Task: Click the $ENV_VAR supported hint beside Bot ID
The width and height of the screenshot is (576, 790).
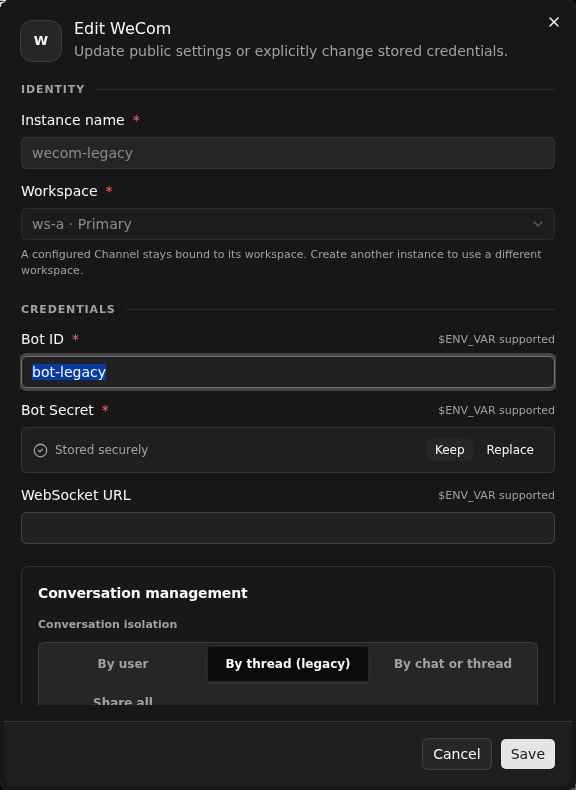Action: [x=496, y=339]
